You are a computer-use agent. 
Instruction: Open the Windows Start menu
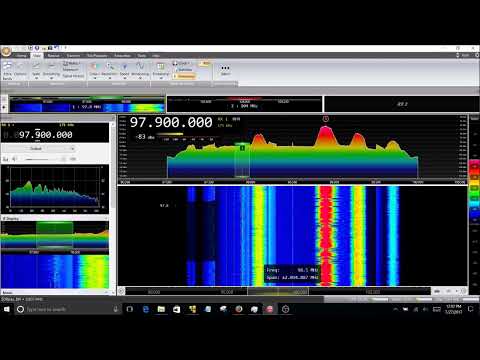tap(7, 309)
